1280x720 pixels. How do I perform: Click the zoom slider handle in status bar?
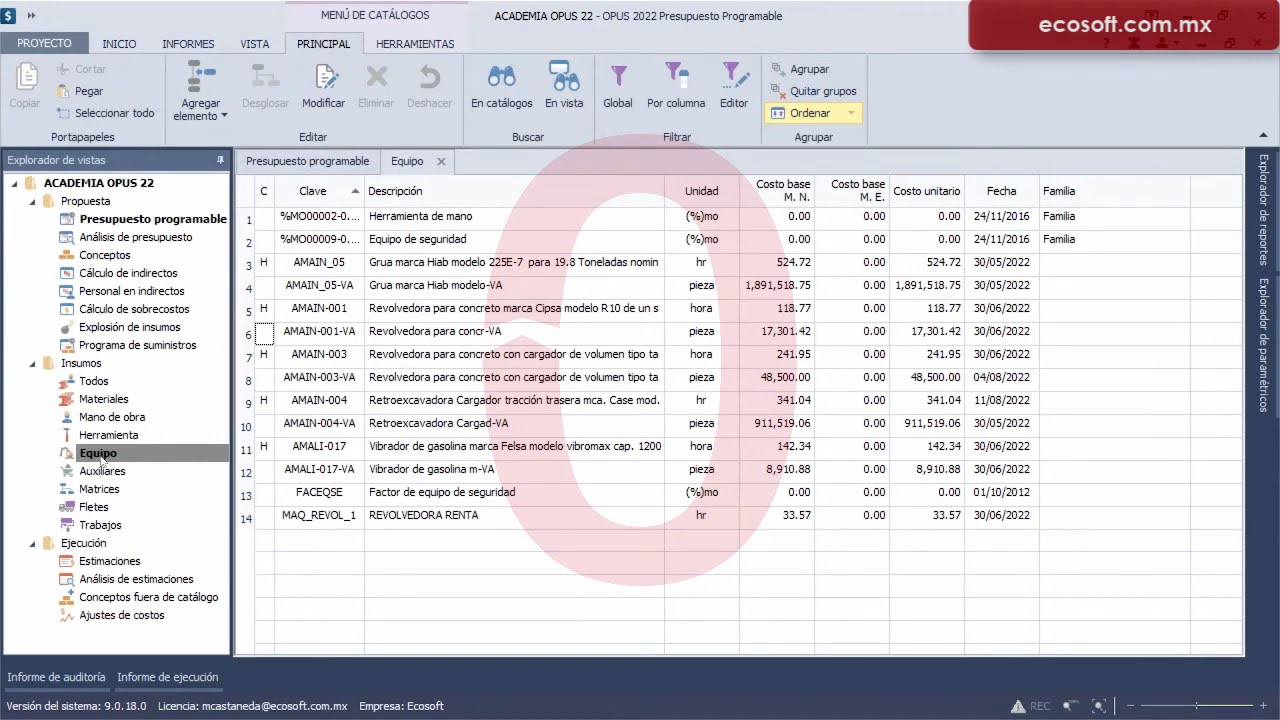1197,706
